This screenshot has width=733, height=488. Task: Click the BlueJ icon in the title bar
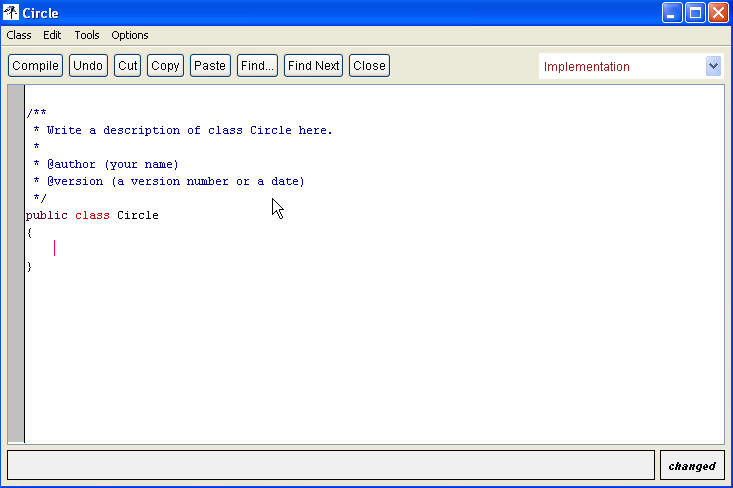[11, 13]
